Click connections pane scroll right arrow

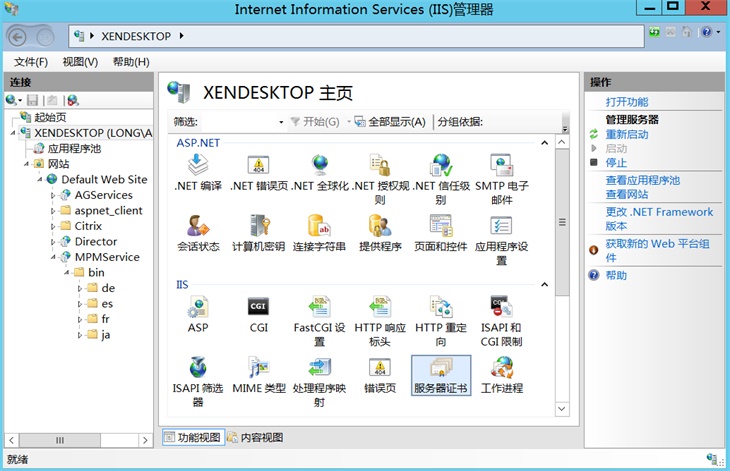[x=145, y=440]
